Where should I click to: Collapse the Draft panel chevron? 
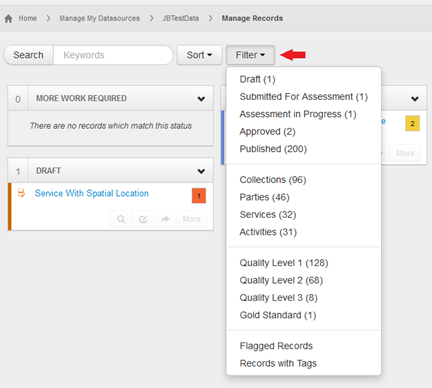[201, 171]
